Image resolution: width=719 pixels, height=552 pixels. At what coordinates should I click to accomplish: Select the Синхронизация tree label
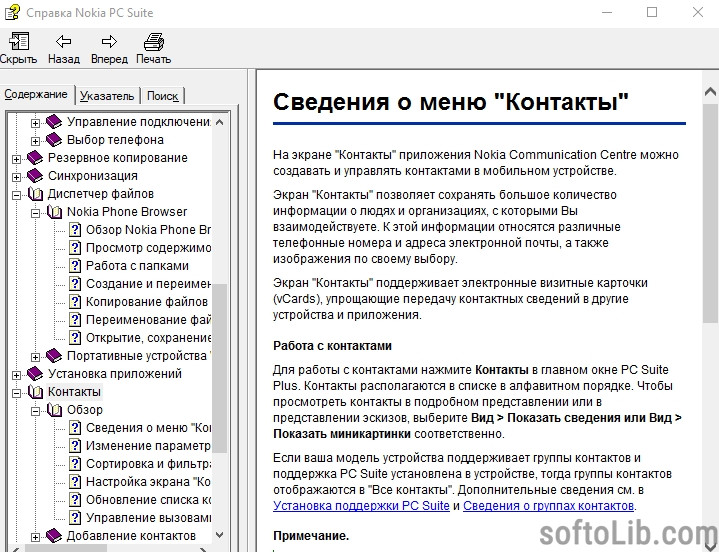coord(93,176)
